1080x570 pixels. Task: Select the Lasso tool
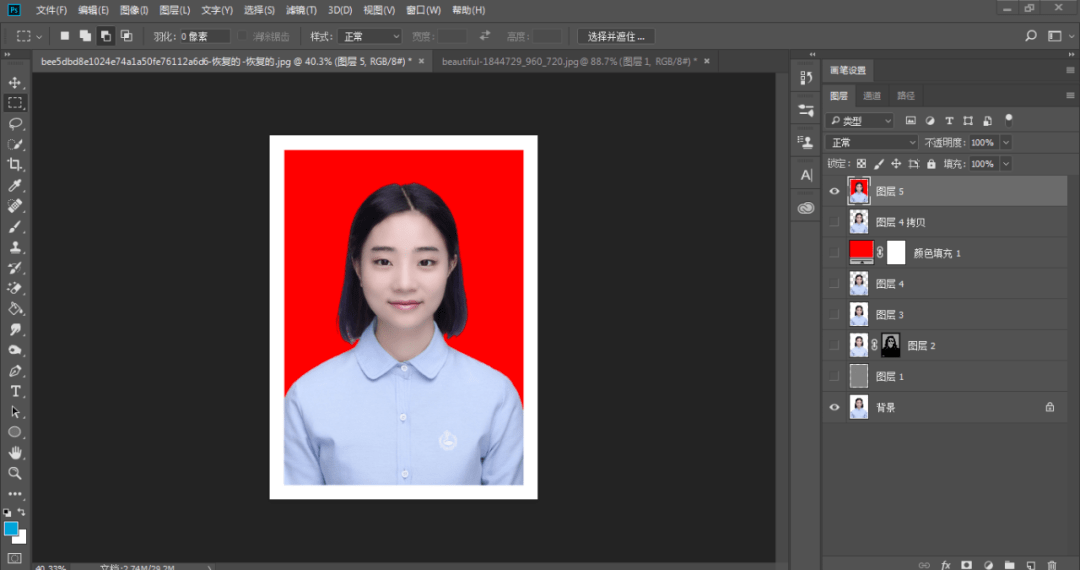point(14,124)
